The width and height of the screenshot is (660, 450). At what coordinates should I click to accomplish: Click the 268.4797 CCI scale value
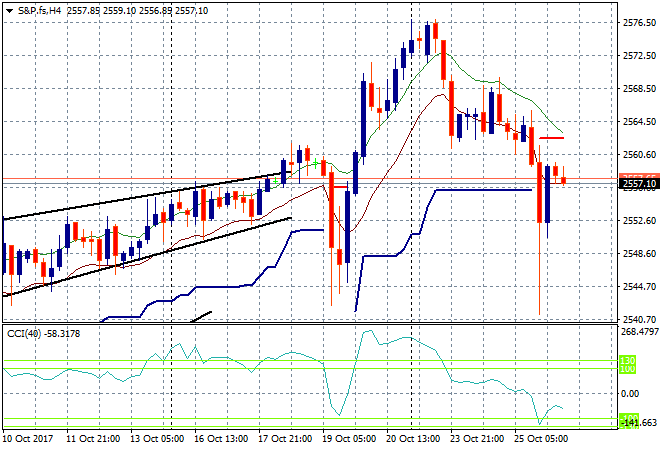coord(640,332)
